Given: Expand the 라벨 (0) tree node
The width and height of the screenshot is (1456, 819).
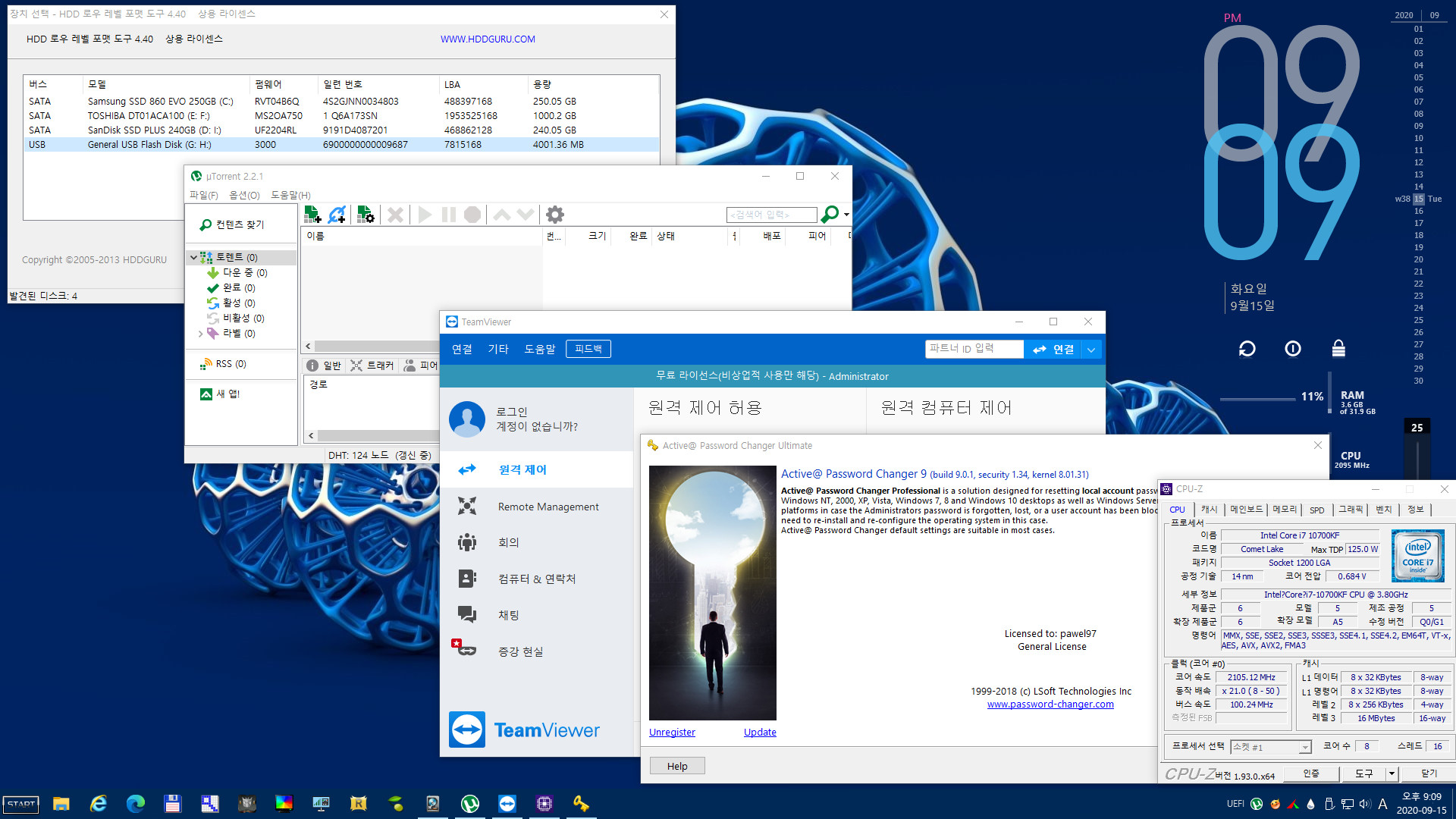Looking at the screenshot, I should (200, 333).
